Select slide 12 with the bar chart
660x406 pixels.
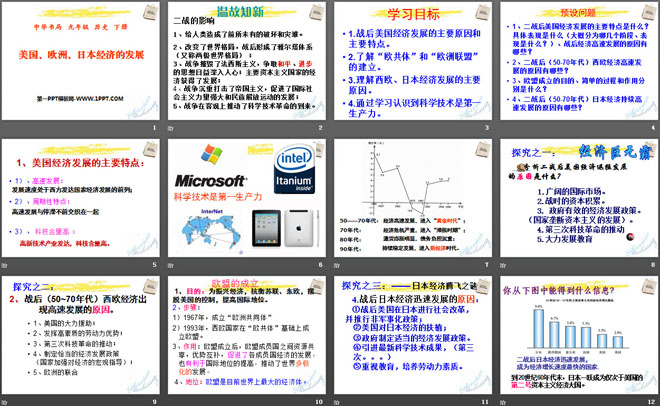coord(579,335)
